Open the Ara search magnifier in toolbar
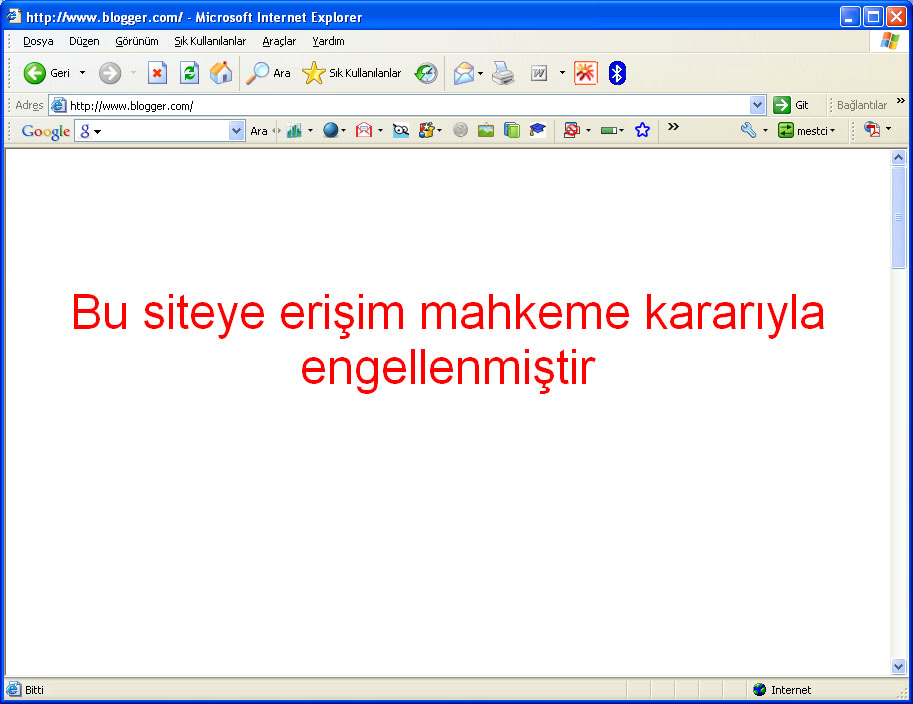The image size is (913, 704). [x=268, y=73]
